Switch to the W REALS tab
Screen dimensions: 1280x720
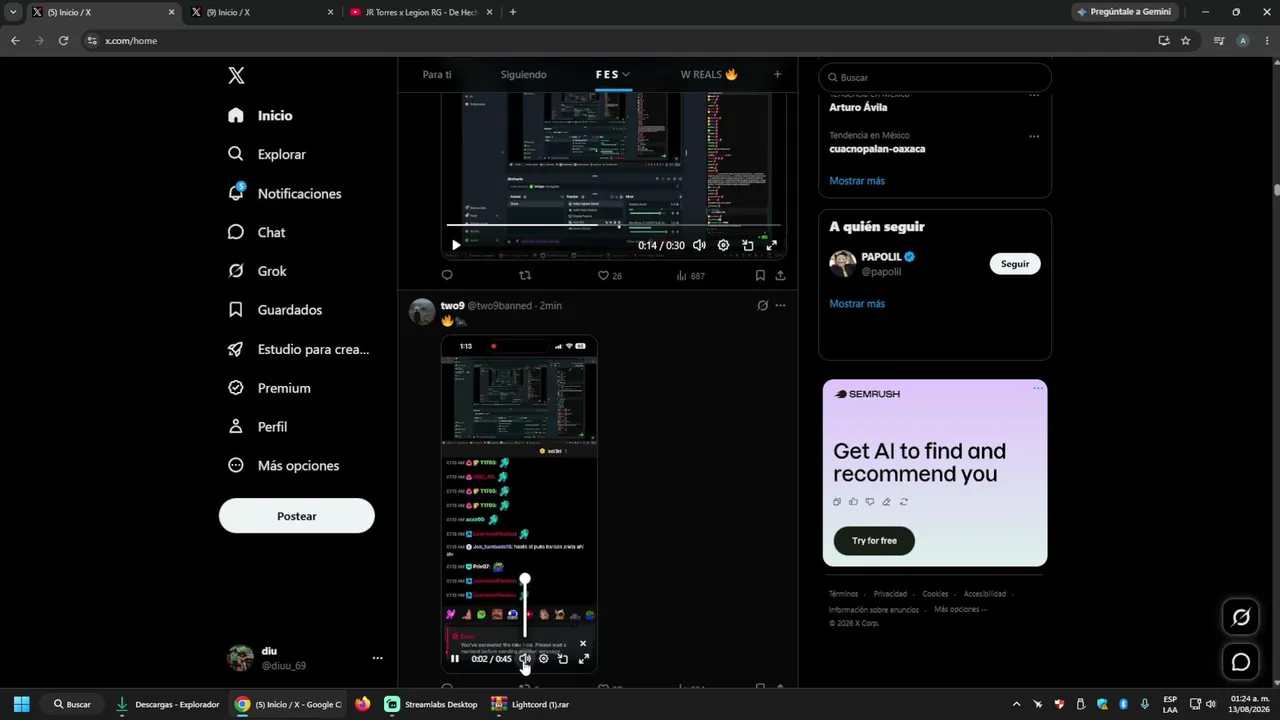click(x=709, y=74)
